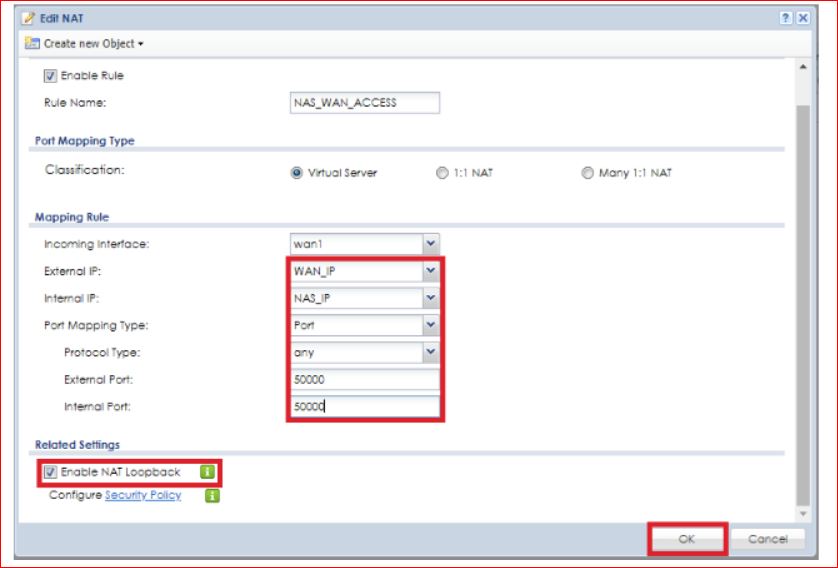Click the Create new Object icon
Image resolution: width=838 pixels, height=568 pixels.
32,44
